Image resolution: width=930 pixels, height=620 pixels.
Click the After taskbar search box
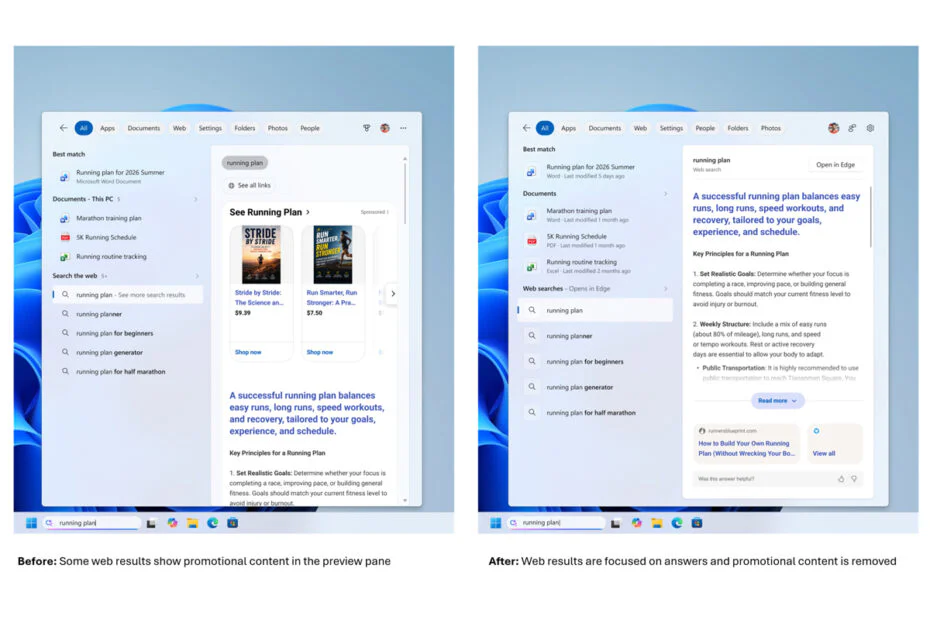(x=556, y=523)
